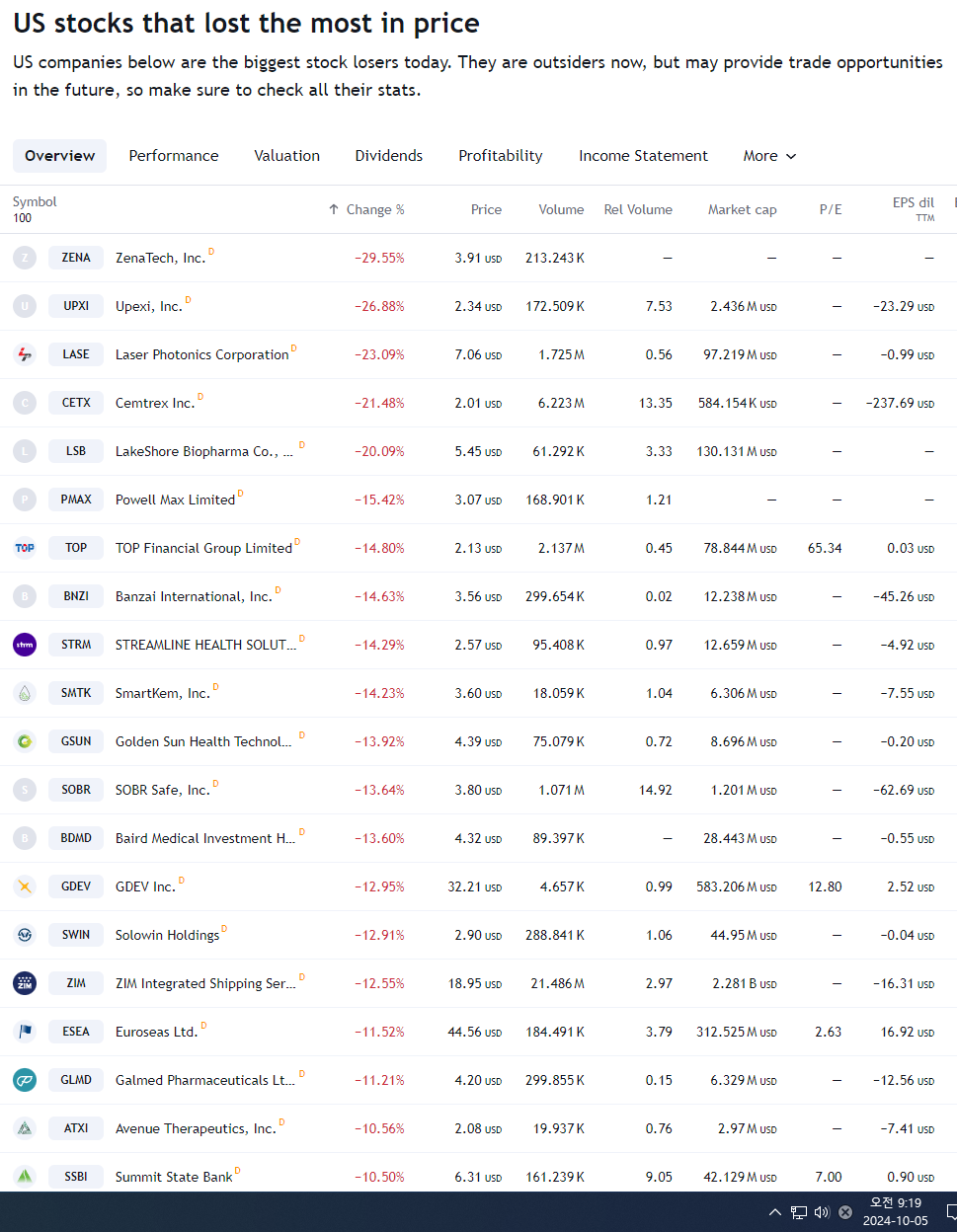Viewport: 957px width, 1232px height.
Task: Open the taskbar clock and date
Action: tap(895, 1211)
